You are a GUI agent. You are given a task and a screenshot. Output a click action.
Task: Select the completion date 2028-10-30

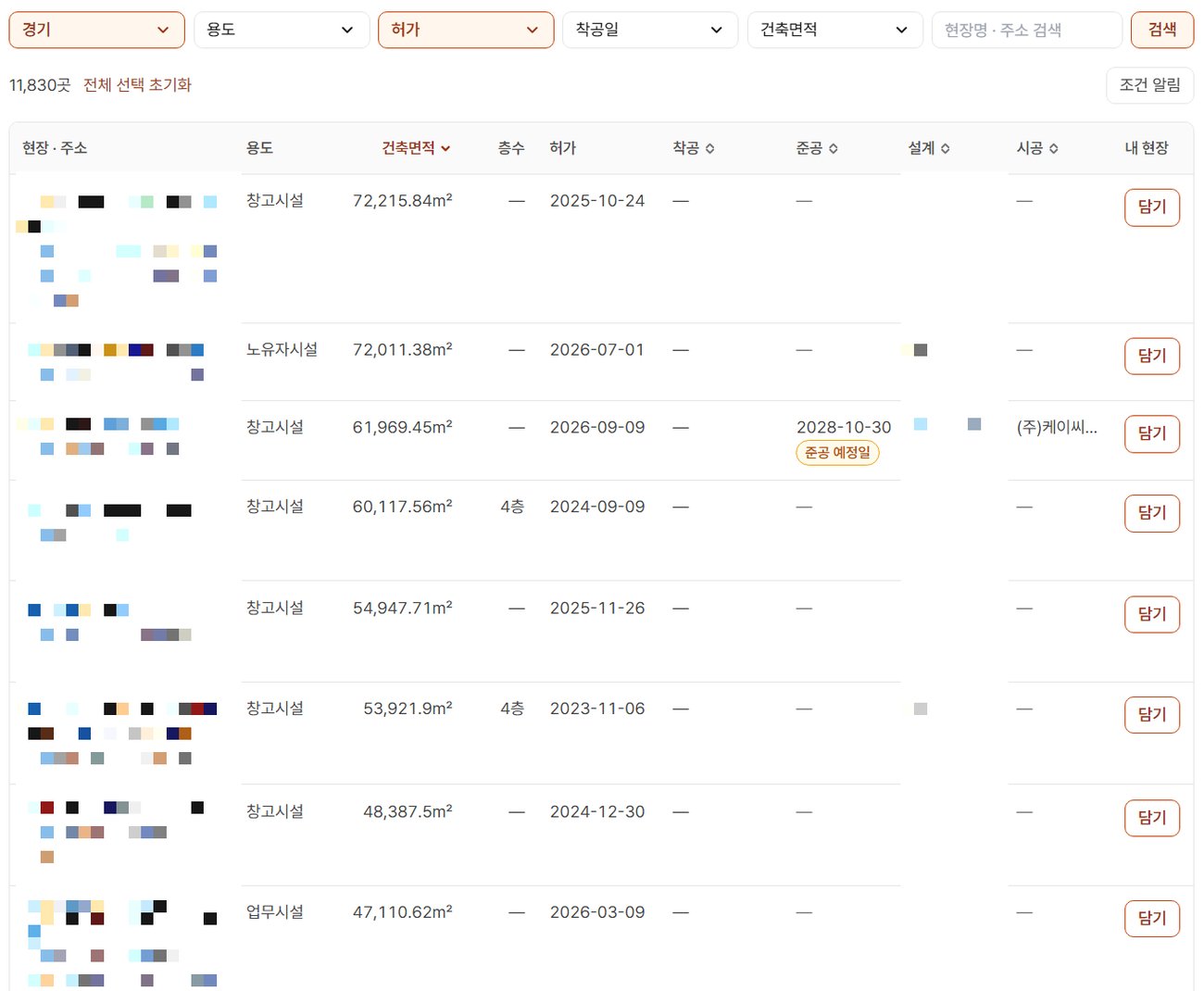(x=844, y=427)
